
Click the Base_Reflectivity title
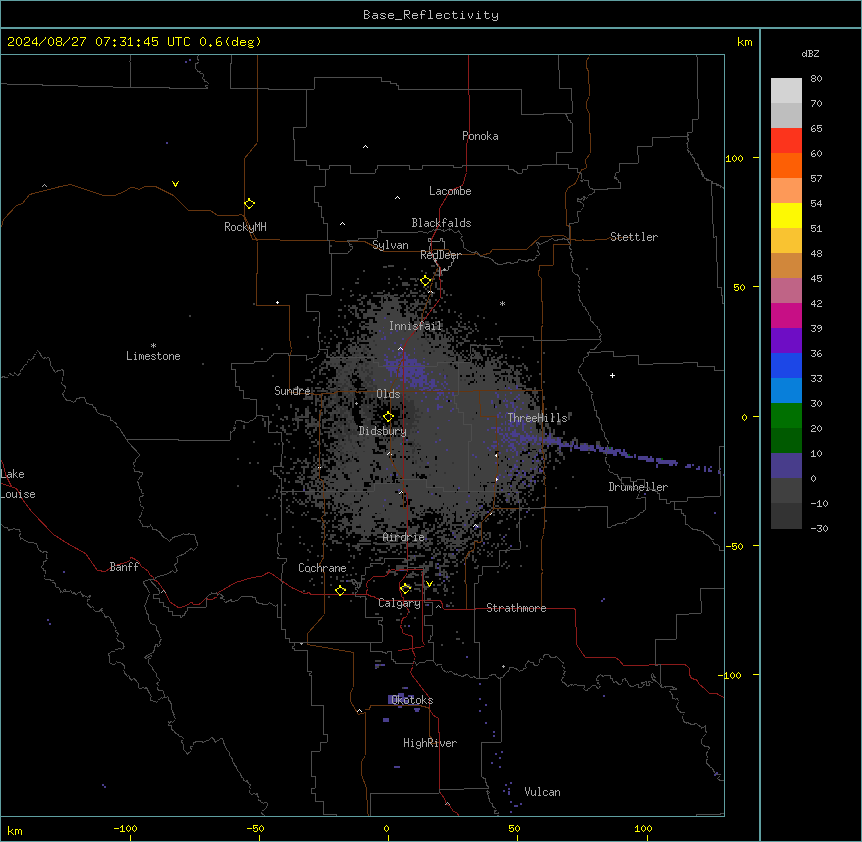(x=431, y=15)
